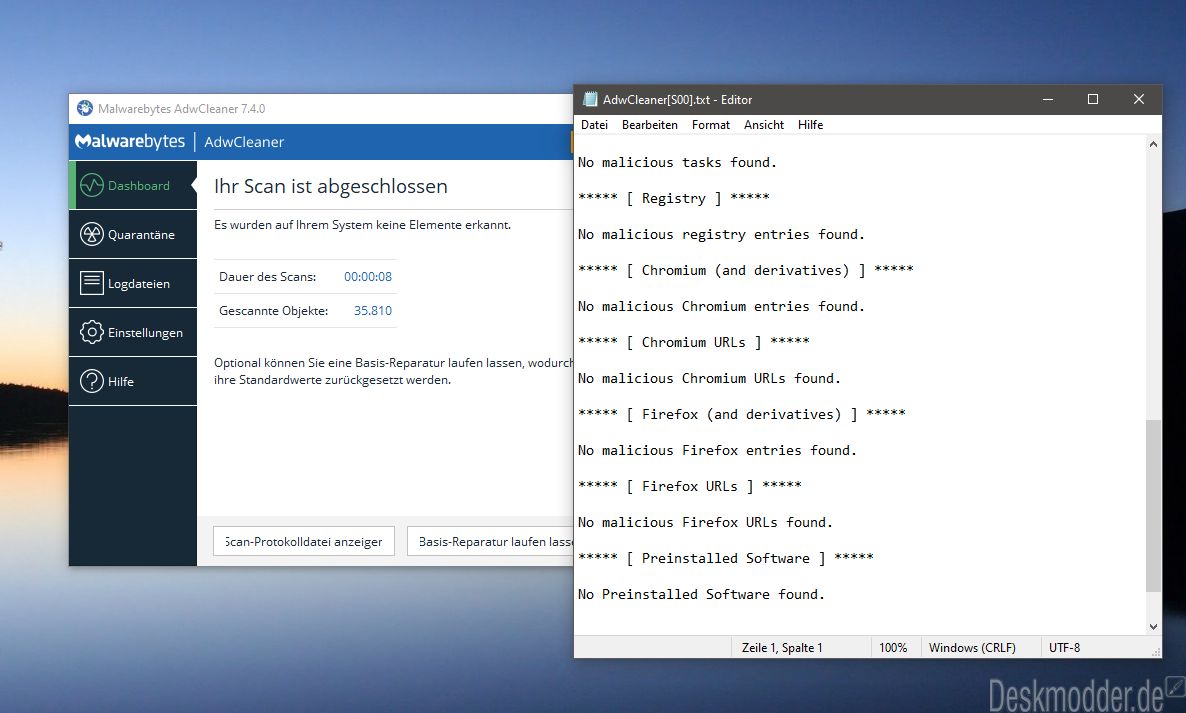This screenshot has height=713, width=1186.
Task: Click the "[ Preinstalled Software ]" header line
Action: point(725,558)
